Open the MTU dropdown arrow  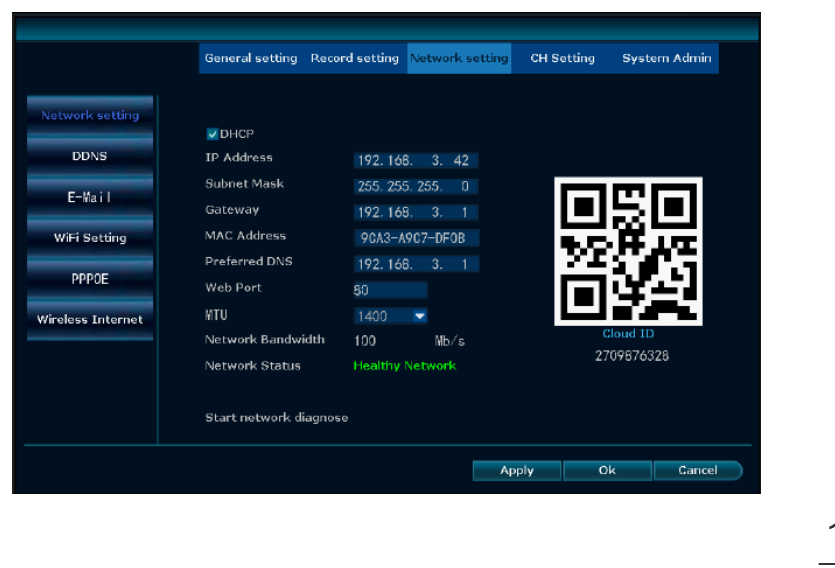coord(420,316)
